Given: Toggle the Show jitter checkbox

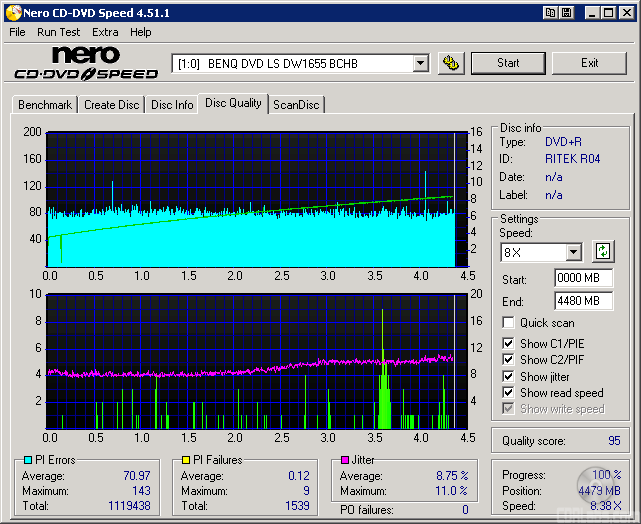Looking at the screenshot, I should (x=508, y=377).
